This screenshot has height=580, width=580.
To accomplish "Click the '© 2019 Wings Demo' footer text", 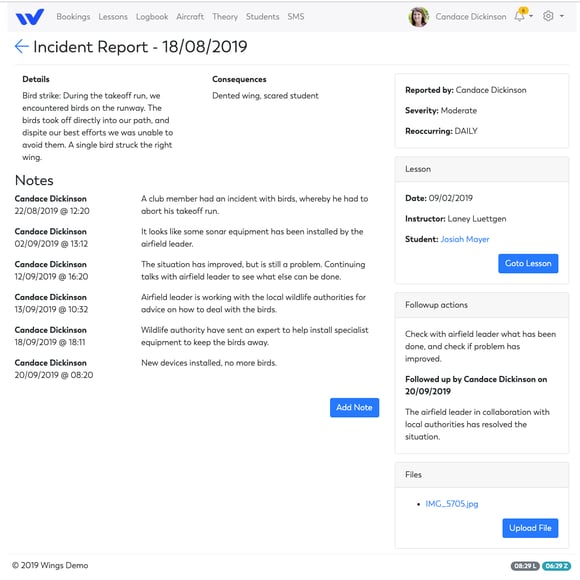I will [x=50, y=565].
